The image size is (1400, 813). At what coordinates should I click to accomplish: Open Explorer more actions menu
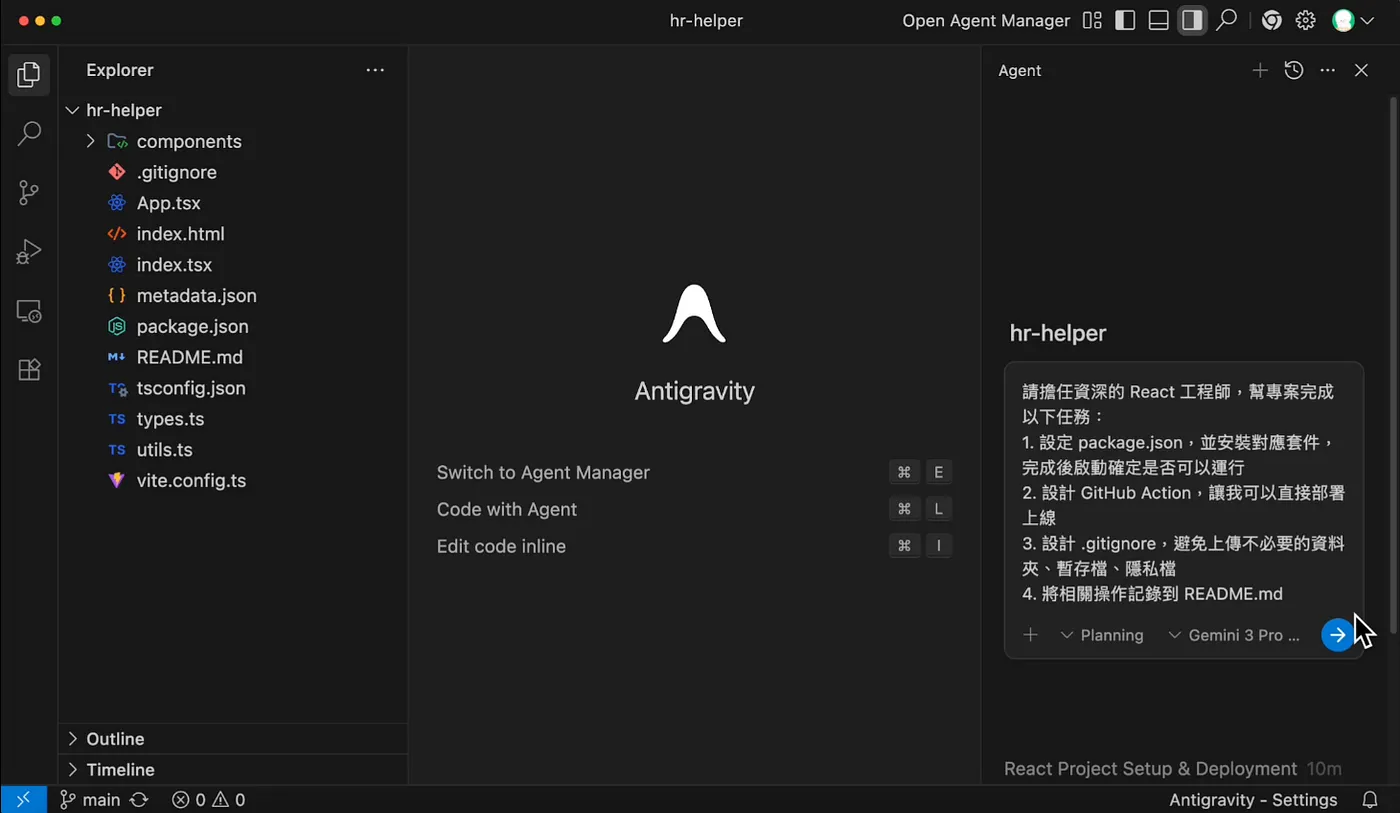coord(375,70)
